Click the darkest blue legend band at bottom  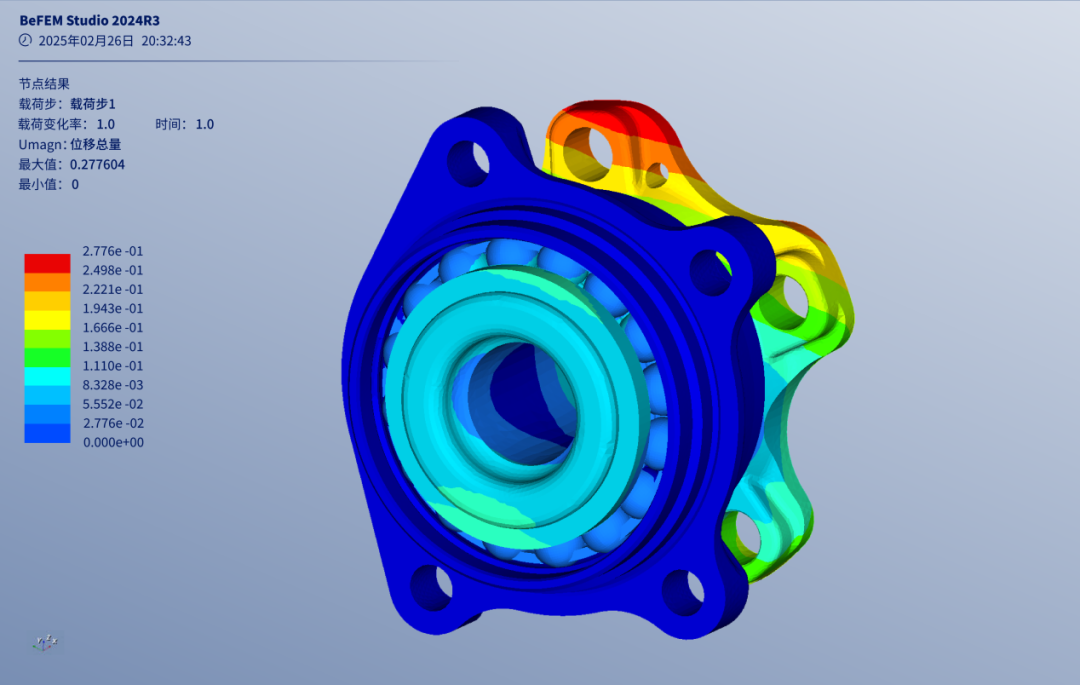[47, 433]
